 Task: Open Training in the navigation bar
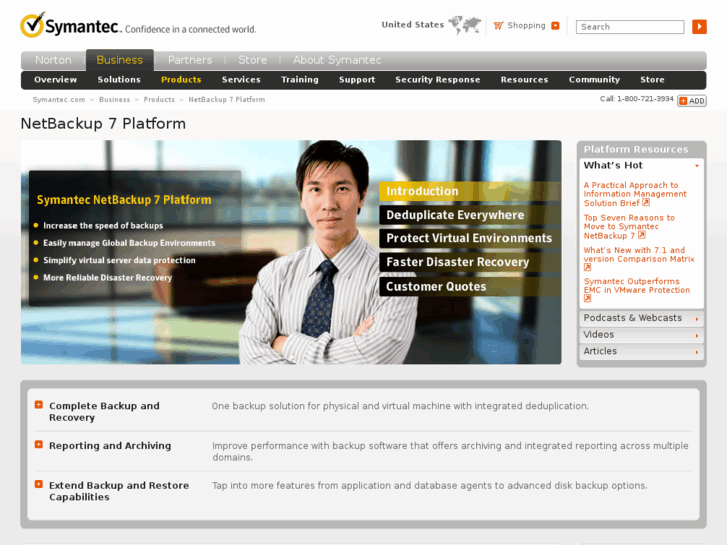pos(300,80)
